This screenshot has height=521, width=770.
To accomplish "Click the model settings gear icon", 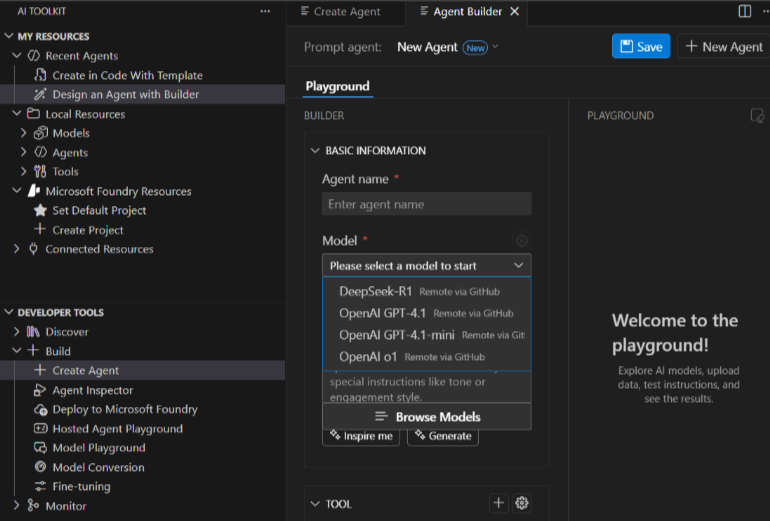I will click(521, 241).
